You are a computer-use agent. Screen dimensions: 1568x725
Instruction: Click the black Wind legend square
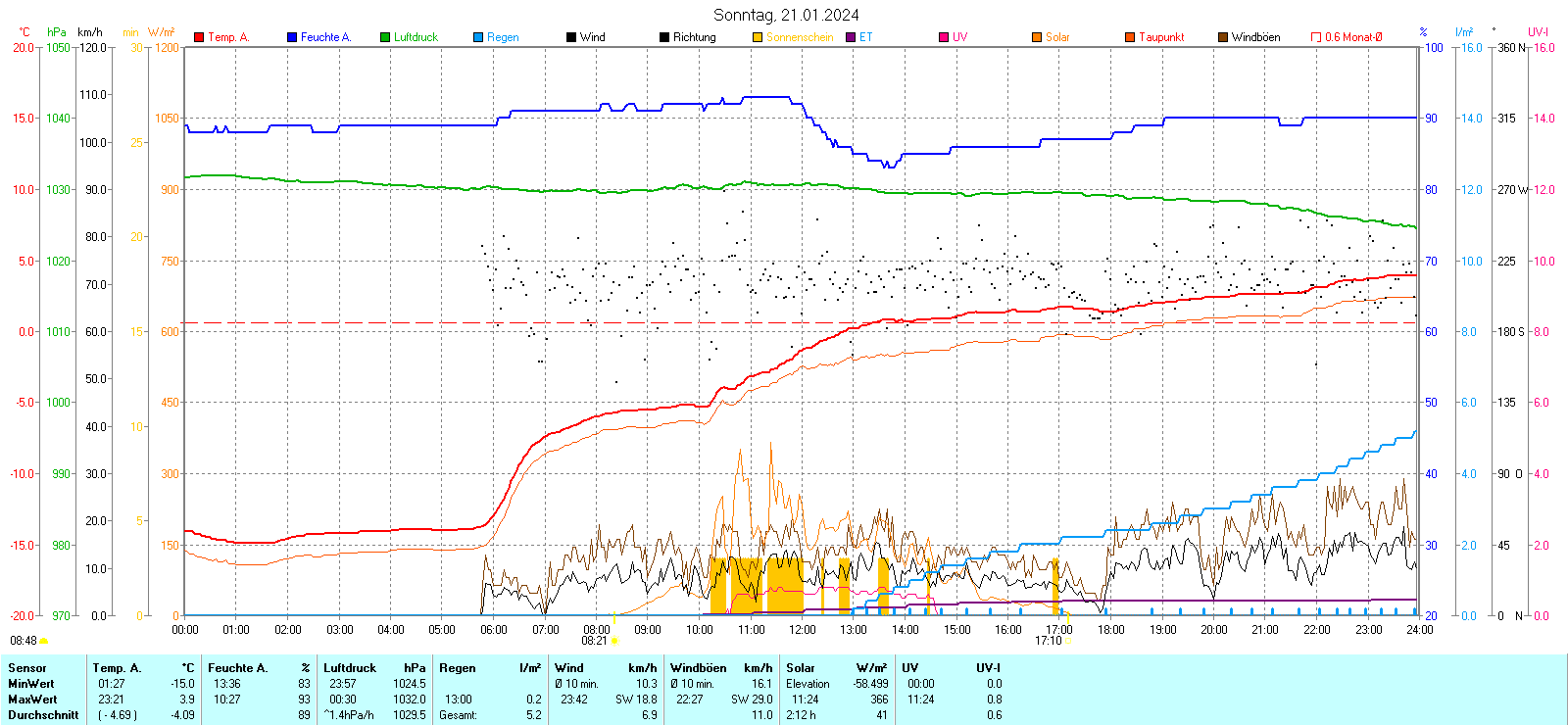[571, 37]
